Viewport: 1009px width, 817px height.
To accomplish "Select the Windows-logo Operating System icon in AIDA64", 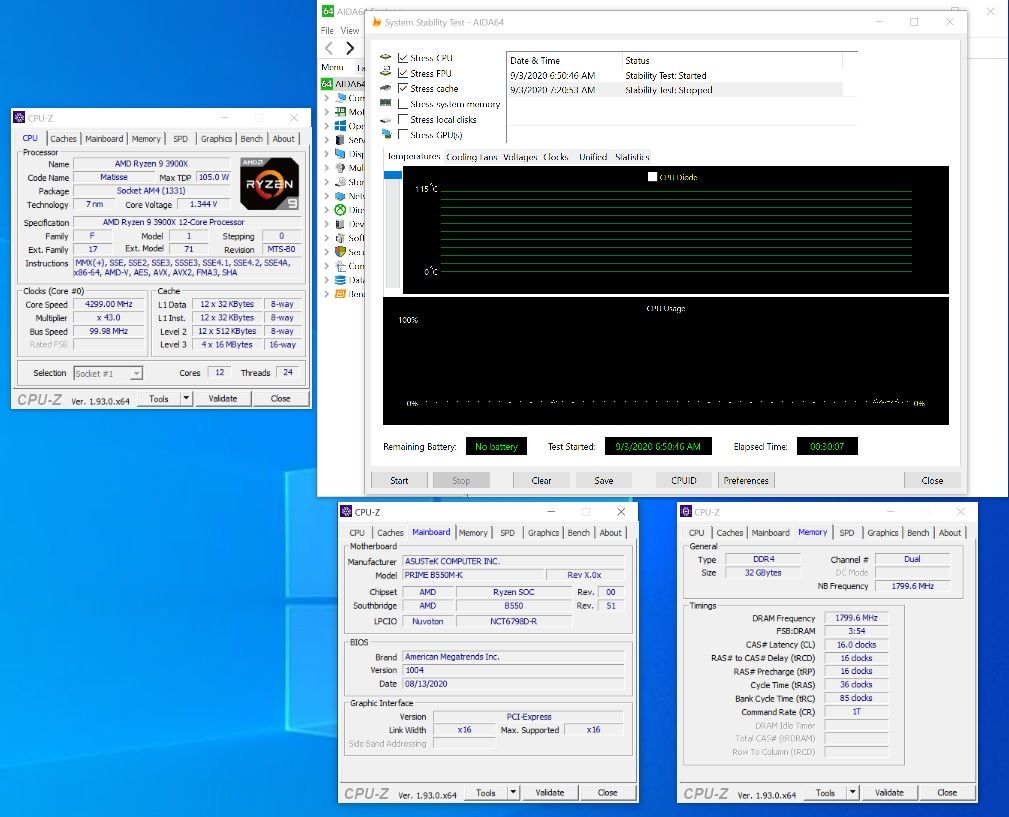I will click(x=341, y=126).
